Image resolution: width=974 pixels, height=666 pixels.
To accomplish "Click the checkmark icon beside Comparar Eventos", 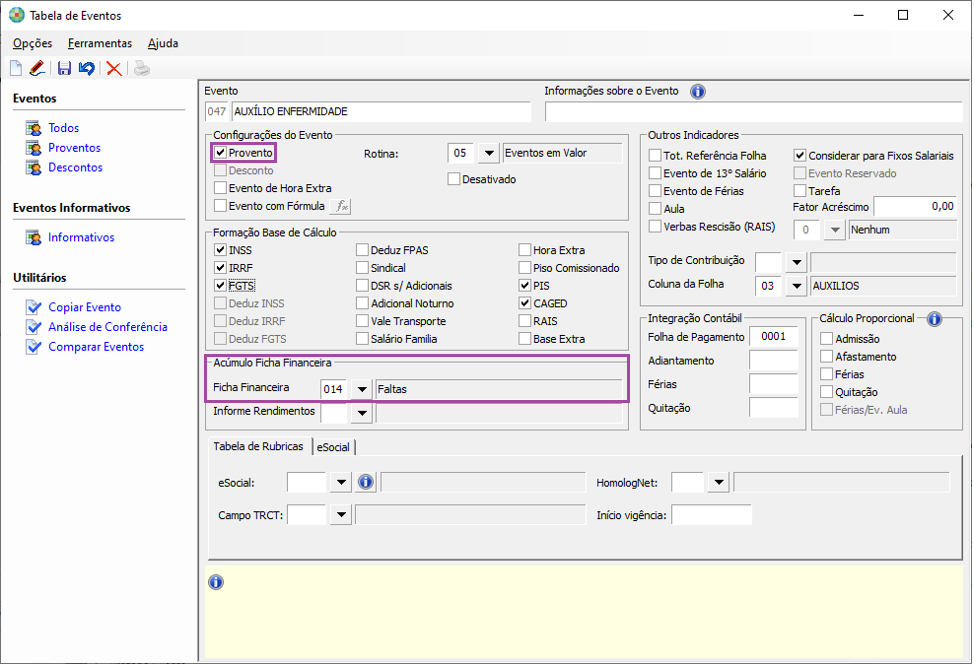I will (34, 347).
